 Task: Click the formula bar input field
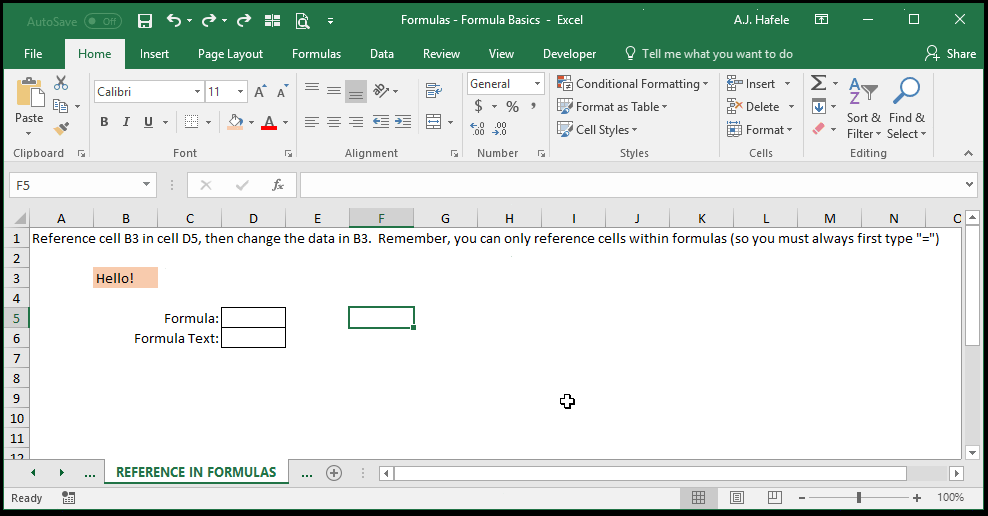[x=631, y=185]
